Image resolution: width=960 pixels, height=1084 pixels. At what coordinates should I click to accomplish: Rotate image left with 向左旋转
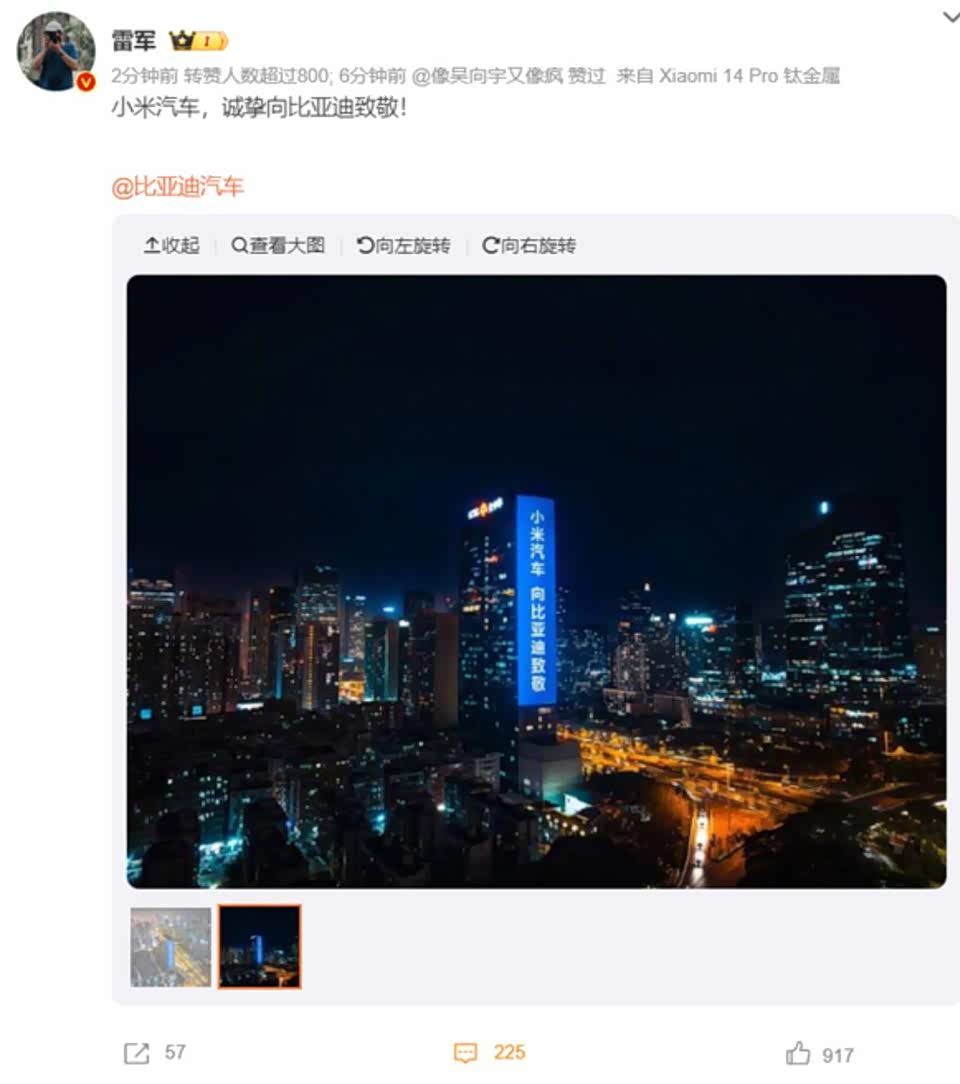click(404, 245)
